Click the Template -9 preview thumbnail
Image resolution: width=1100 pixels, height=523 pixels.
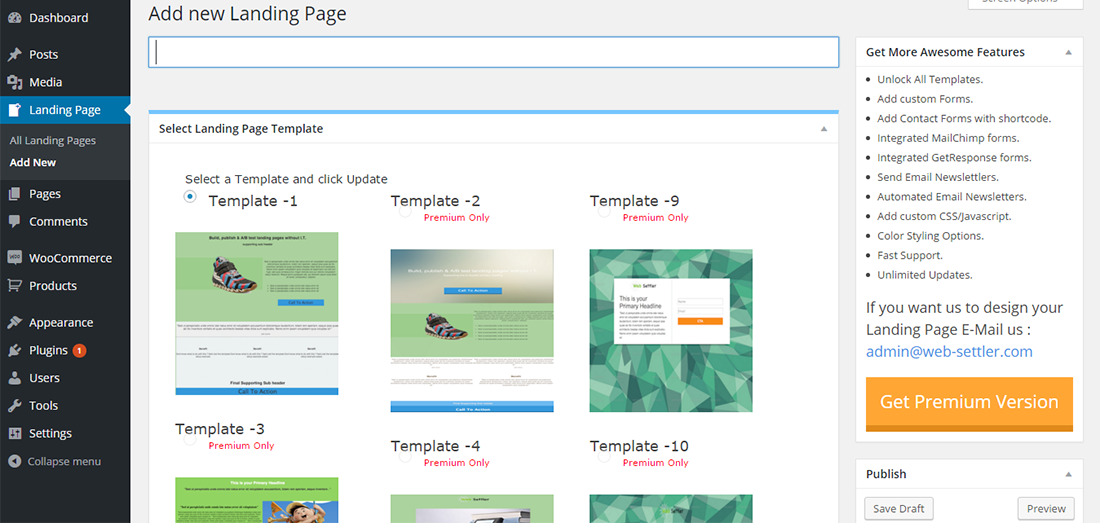tap(671, 331)
